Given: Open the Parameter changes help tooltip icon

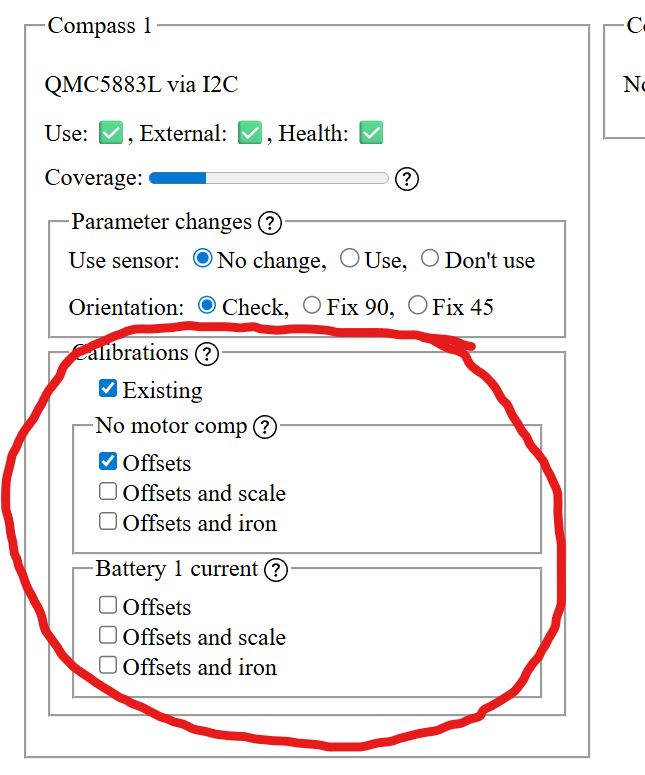Looking at the screenshot, I should tap(269, 223).
